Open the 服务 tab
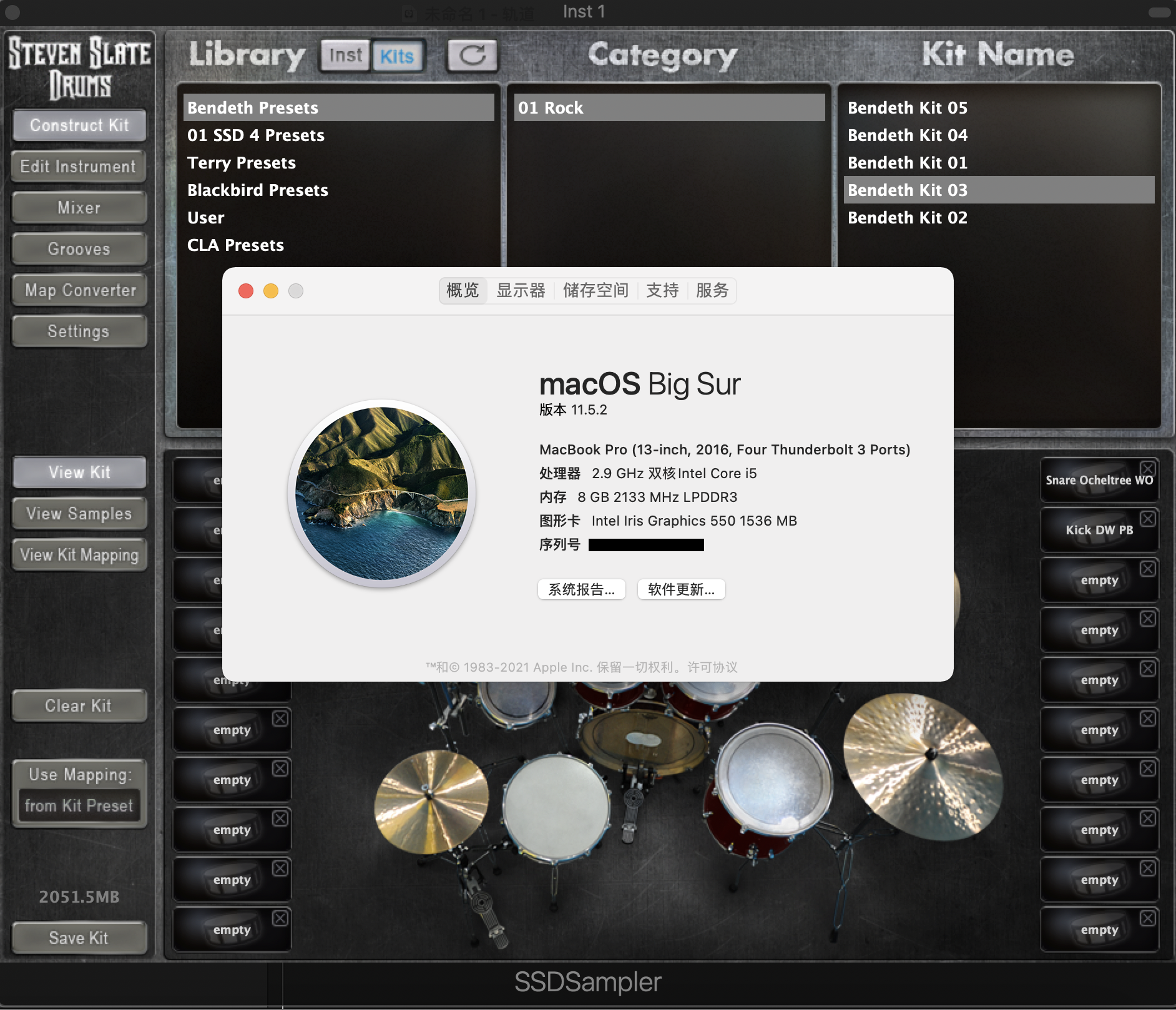 (712, 290)
